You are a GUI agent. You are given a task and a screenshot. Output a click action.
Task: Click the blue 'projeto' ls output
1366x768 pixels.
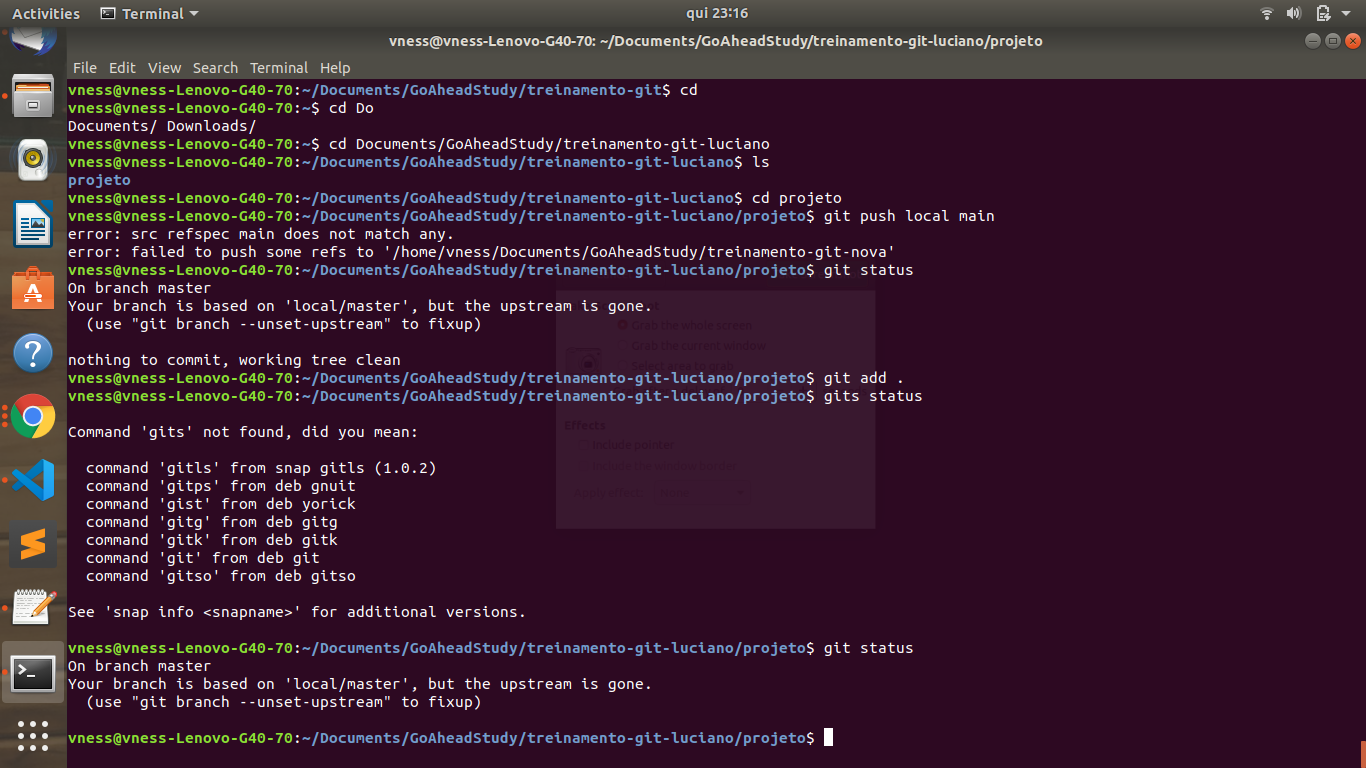click(99, 180)
